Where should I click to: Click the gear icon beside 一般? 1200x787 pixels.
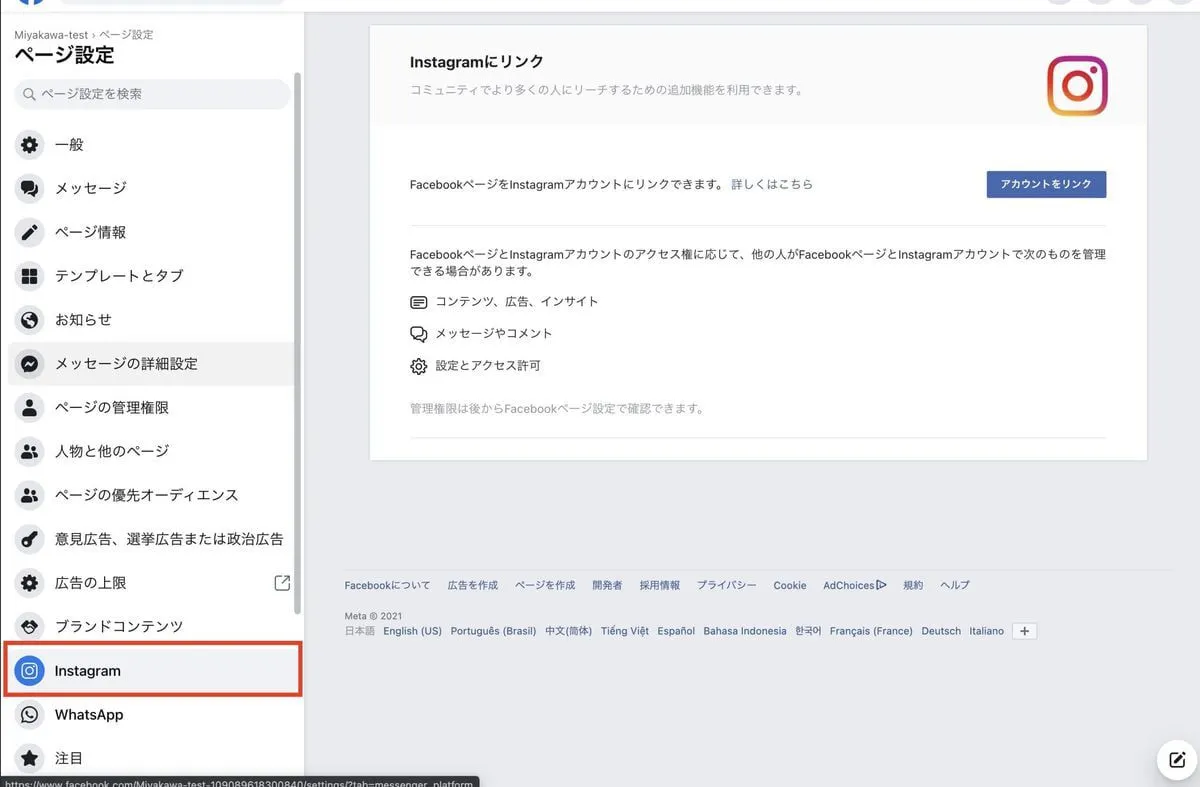pyautogui.click(x=30, y=145)
